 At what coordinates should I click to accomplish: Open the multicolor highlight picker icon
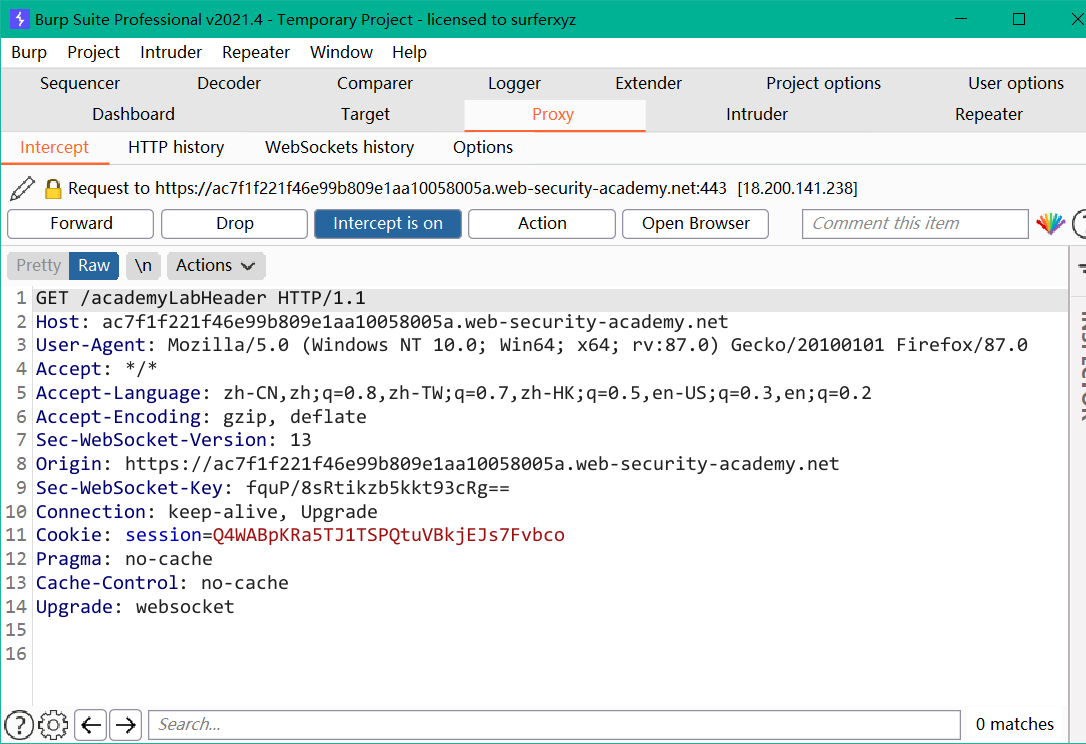(x=1050, y=224)
